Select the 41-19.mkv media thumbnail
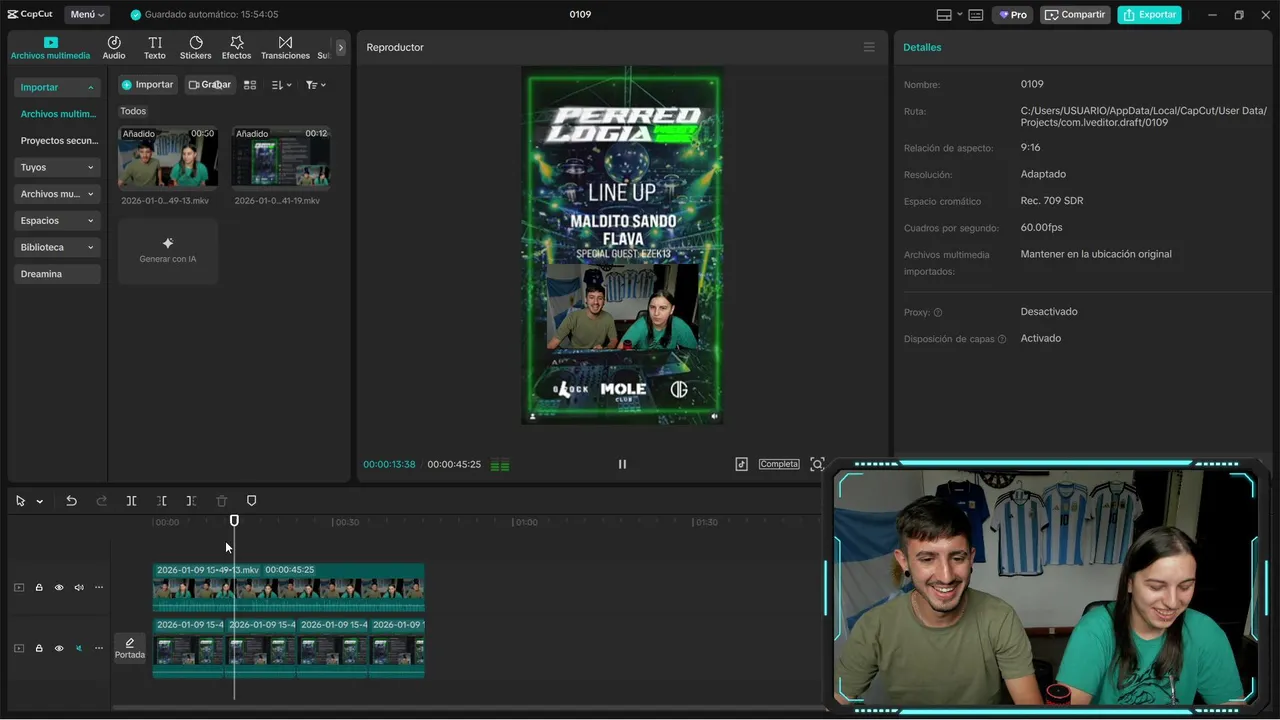This screenshot has height=720, width=1280. point(281,157)
